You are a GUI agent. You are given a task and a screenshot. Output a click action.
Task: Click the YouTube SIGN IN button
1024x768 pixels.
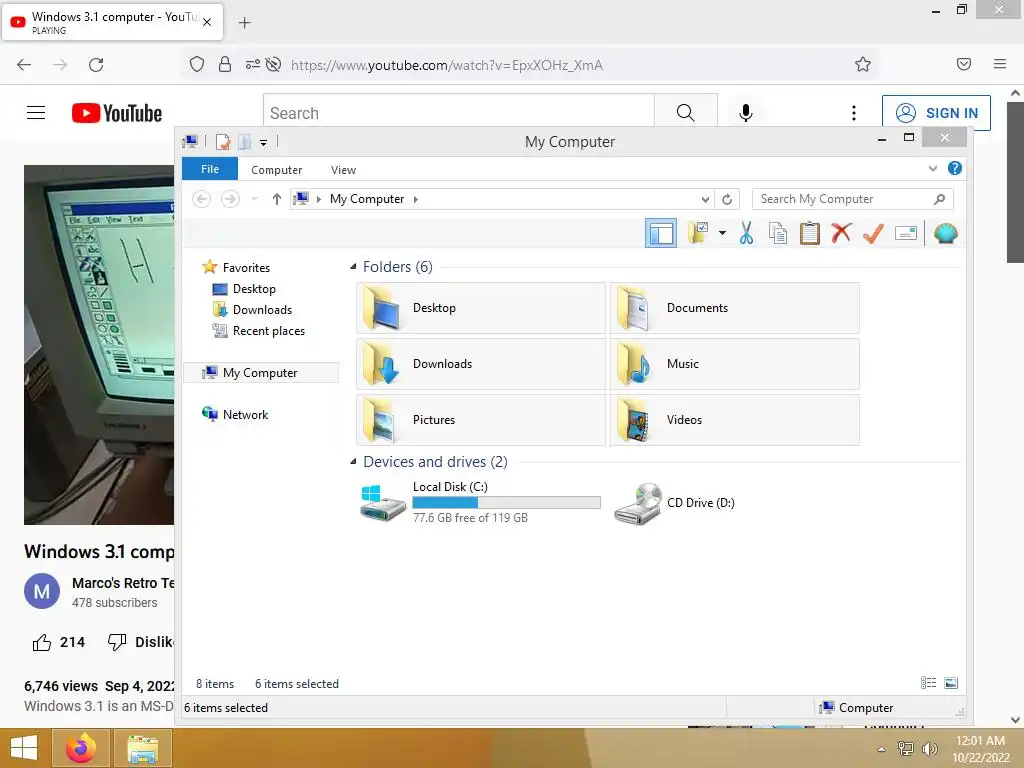coord(936,113)
